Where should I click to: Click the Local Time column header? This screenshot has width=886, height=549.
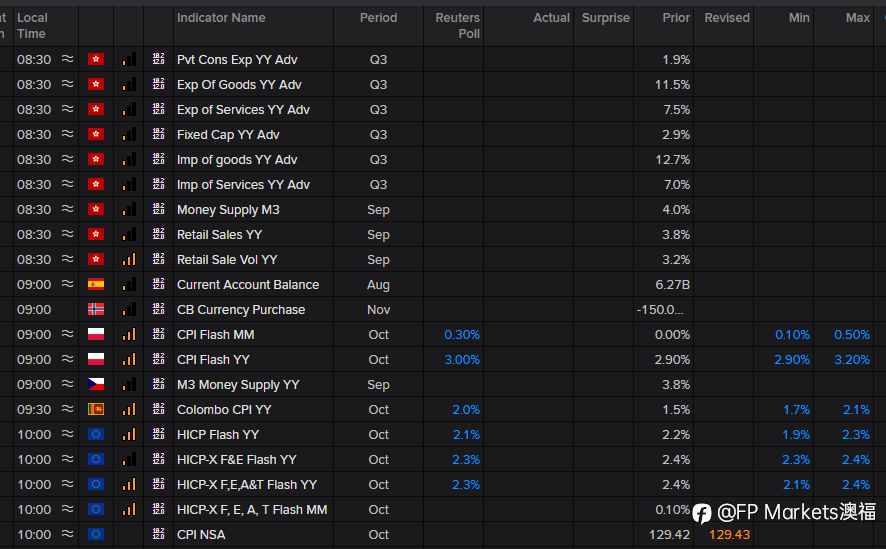point(32,26)
